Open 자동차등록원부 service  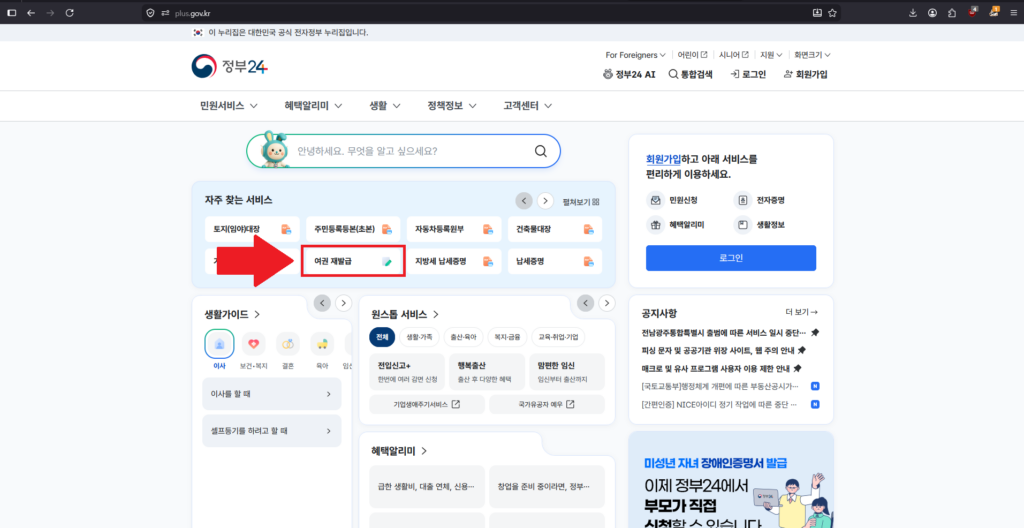[x=454, y=229]
